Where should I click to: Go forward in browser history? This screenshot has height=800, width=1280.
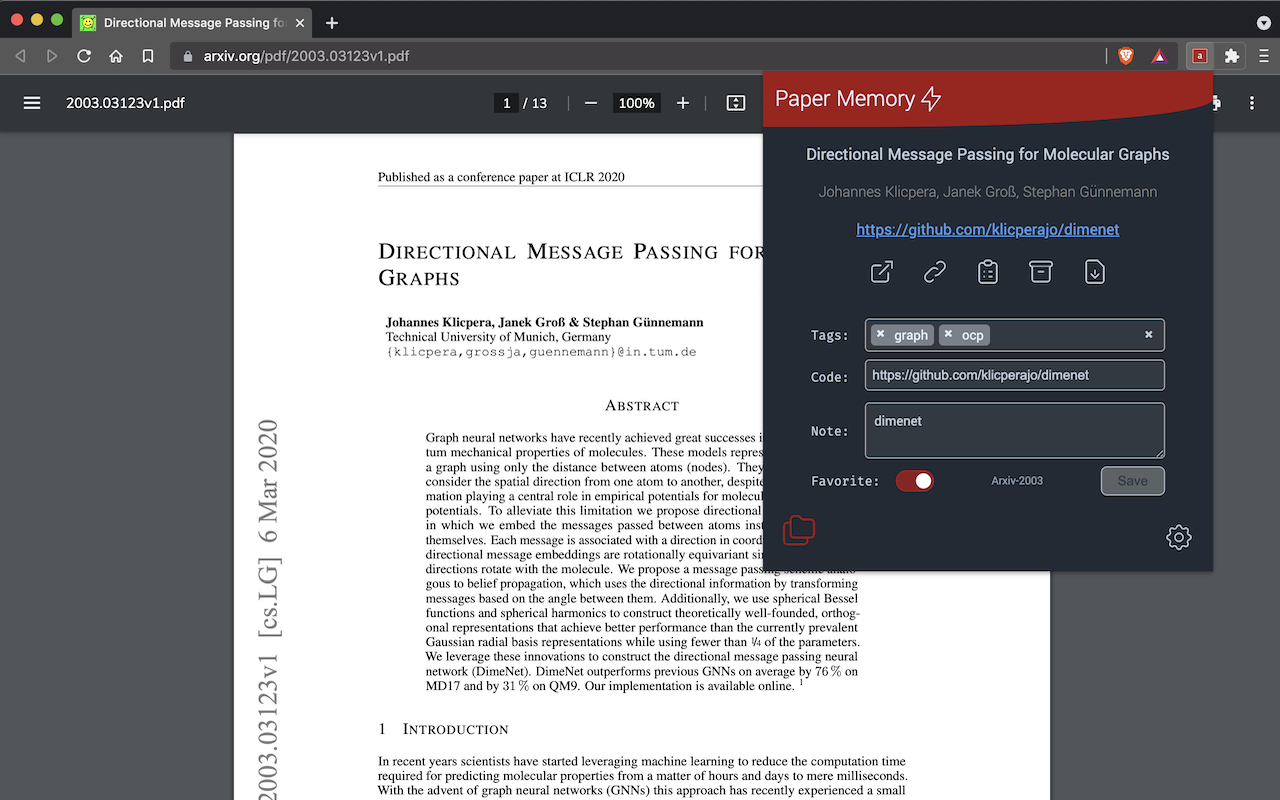(52, 56)
